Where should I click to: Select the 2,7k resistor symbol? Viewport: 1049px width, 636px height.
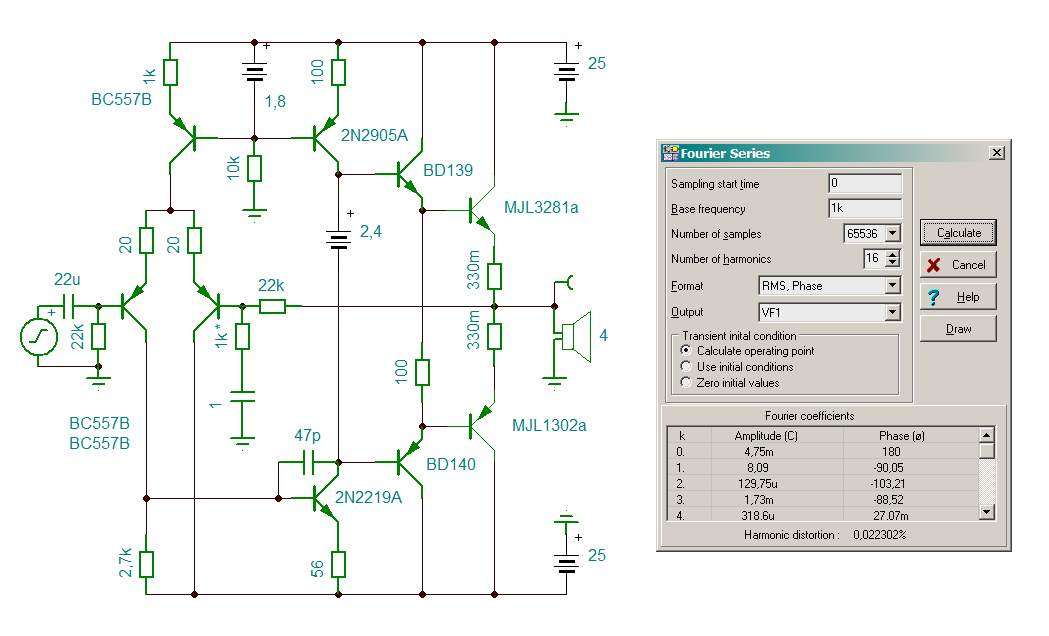147,564
